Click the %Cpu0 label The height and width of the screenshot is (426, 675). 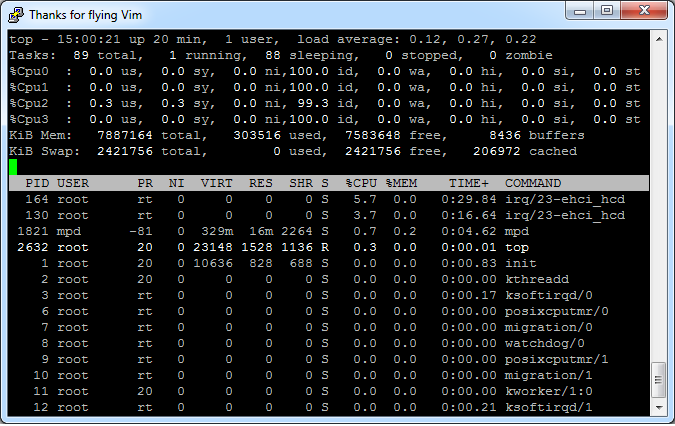[x=29, y=71]
